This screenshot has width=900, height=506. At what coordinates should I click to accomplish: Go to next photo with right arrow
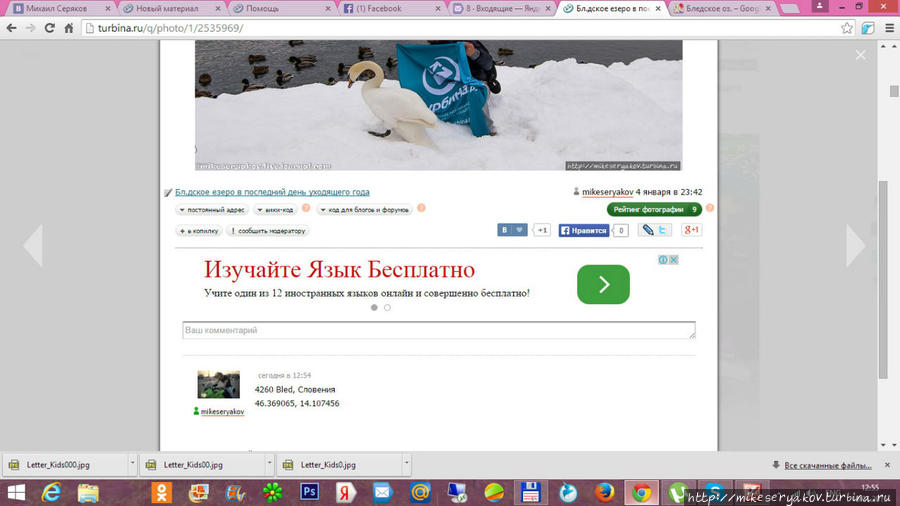point(856,246)
